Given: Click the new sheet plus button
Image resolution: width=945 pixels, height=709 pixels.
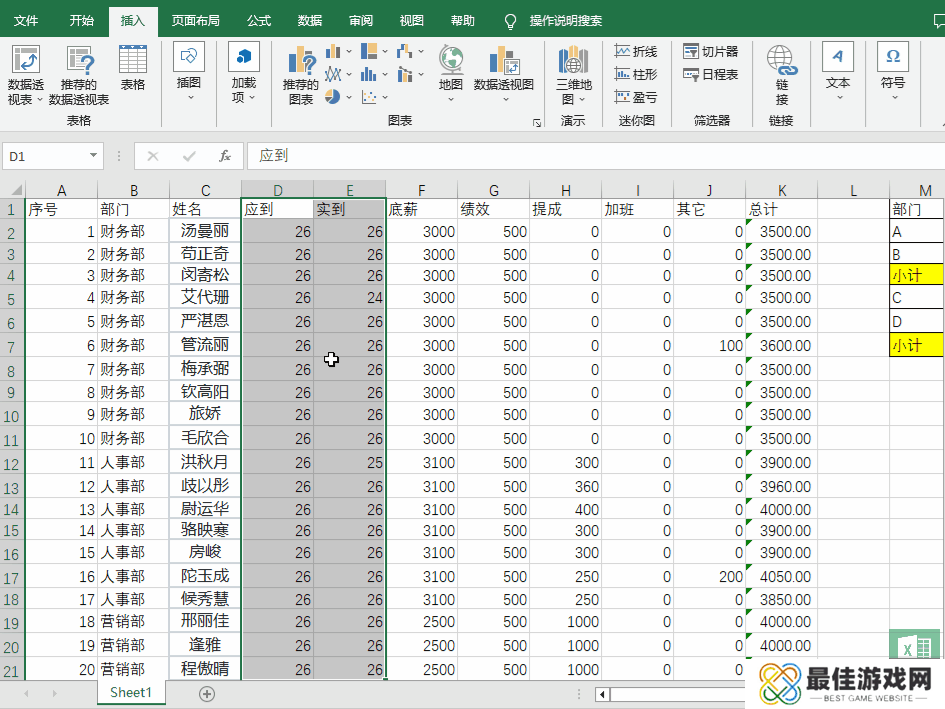Looking at the screenshot, I should coord(207,693).
